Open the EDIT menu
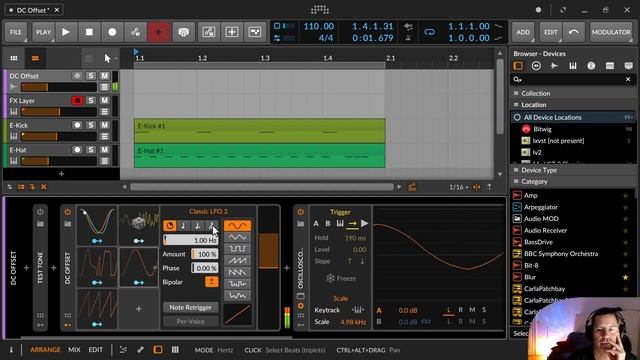 click(551, 32)
